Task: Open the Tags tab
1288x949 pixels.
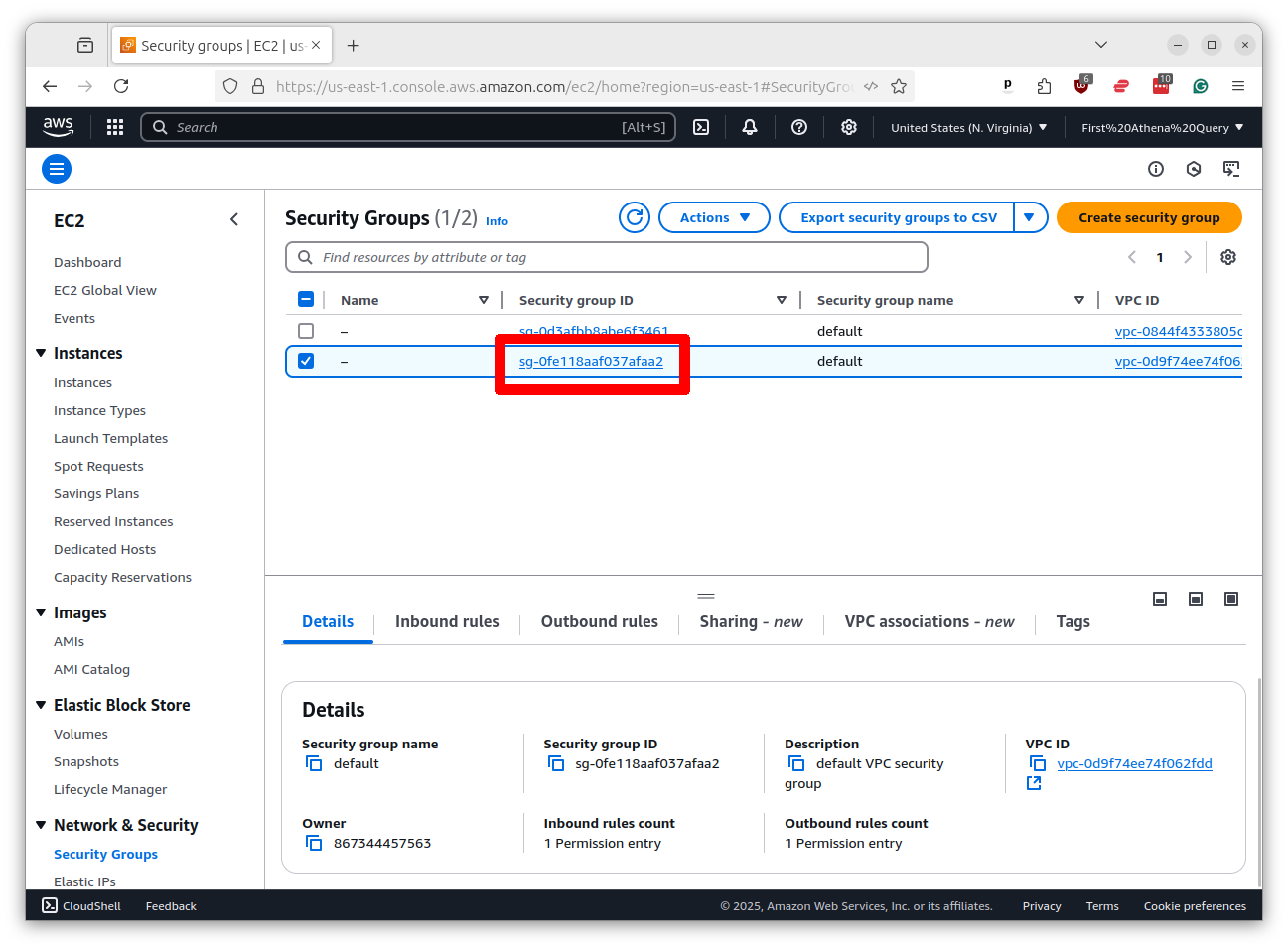Action: point(1073,621)
